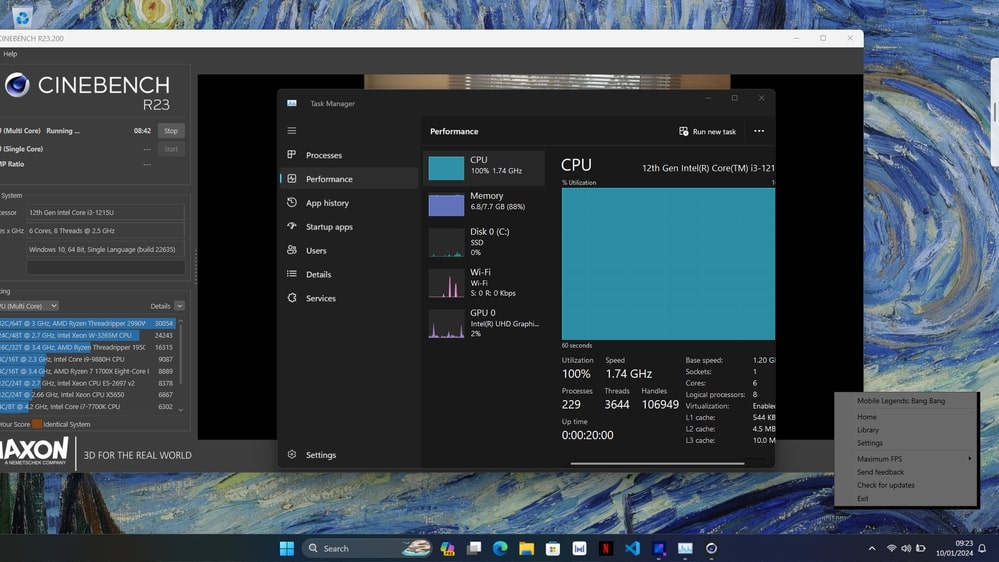This screenshot has width=999, height=562.
Task: Expand the Details dropdown in Cinebench ranking
Action: 179,306
